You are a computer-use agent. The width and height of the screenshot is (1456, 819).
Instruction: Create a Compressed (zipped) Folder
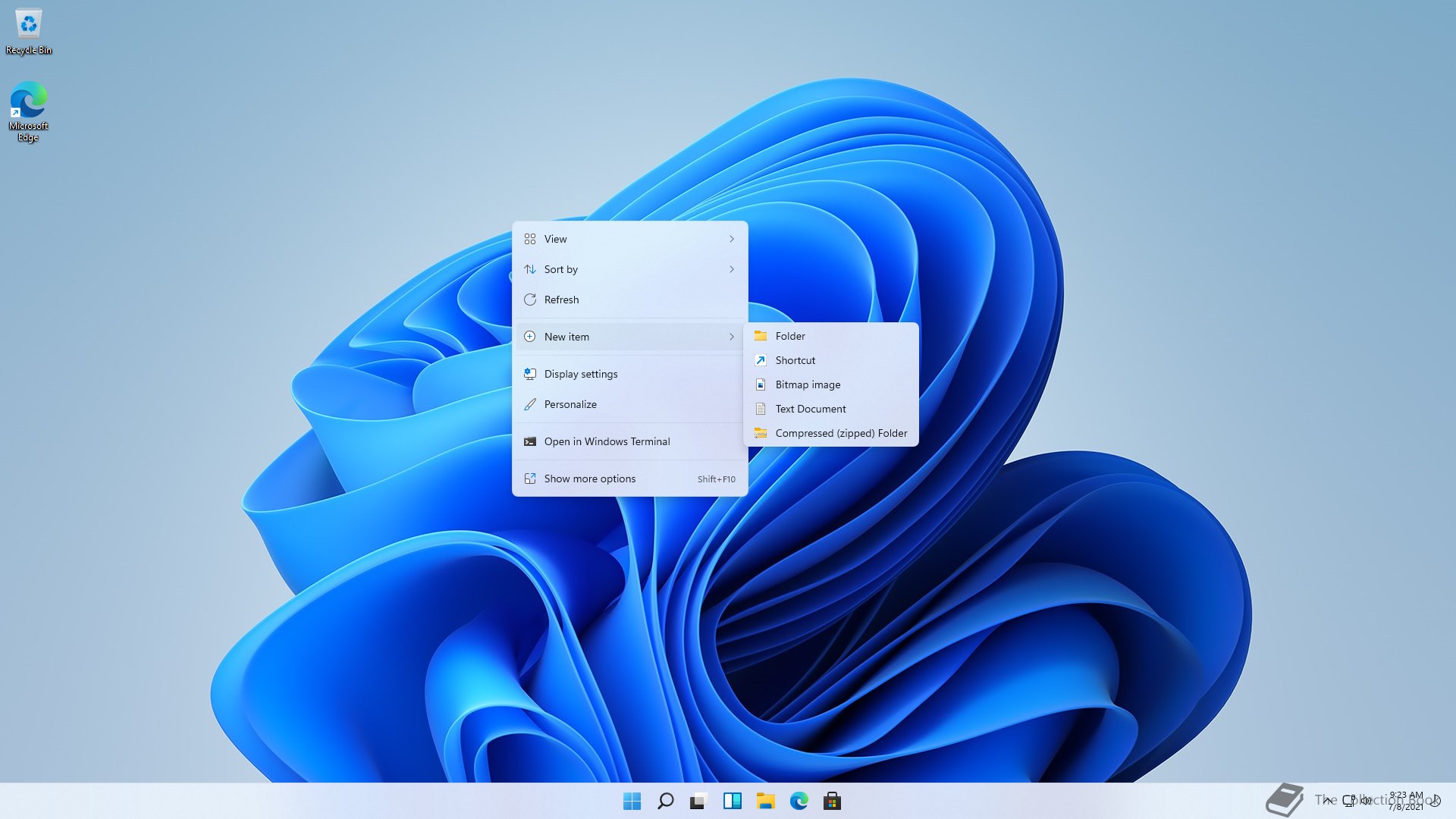tap(831, 433)
